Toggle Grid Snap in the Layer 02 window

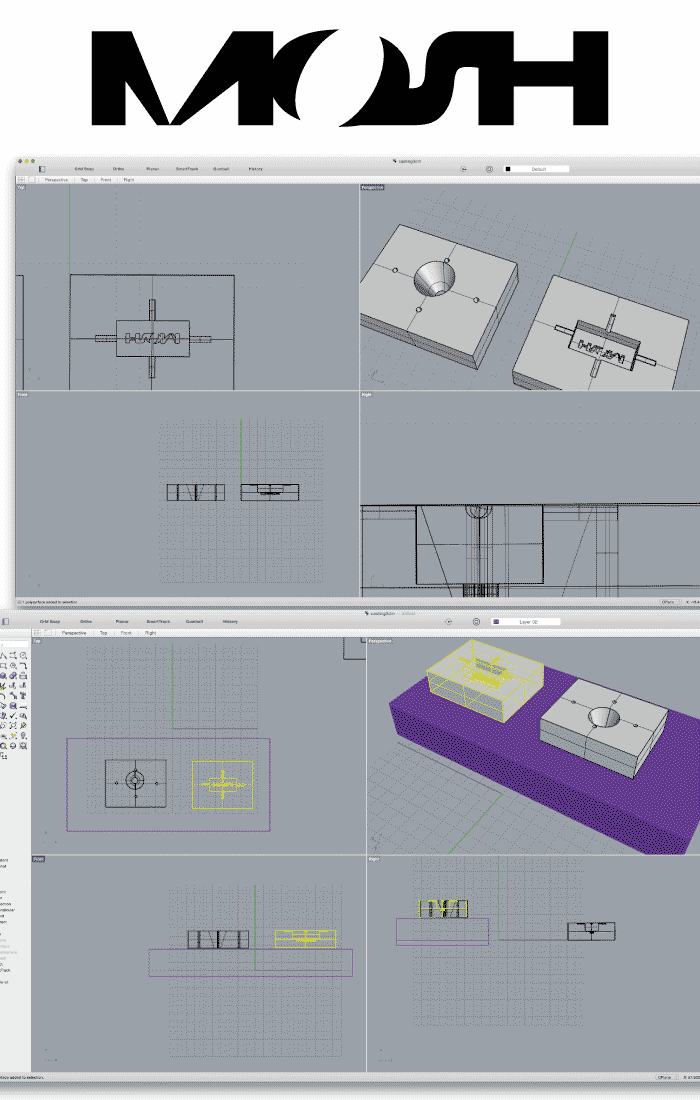tap(50, 622)
